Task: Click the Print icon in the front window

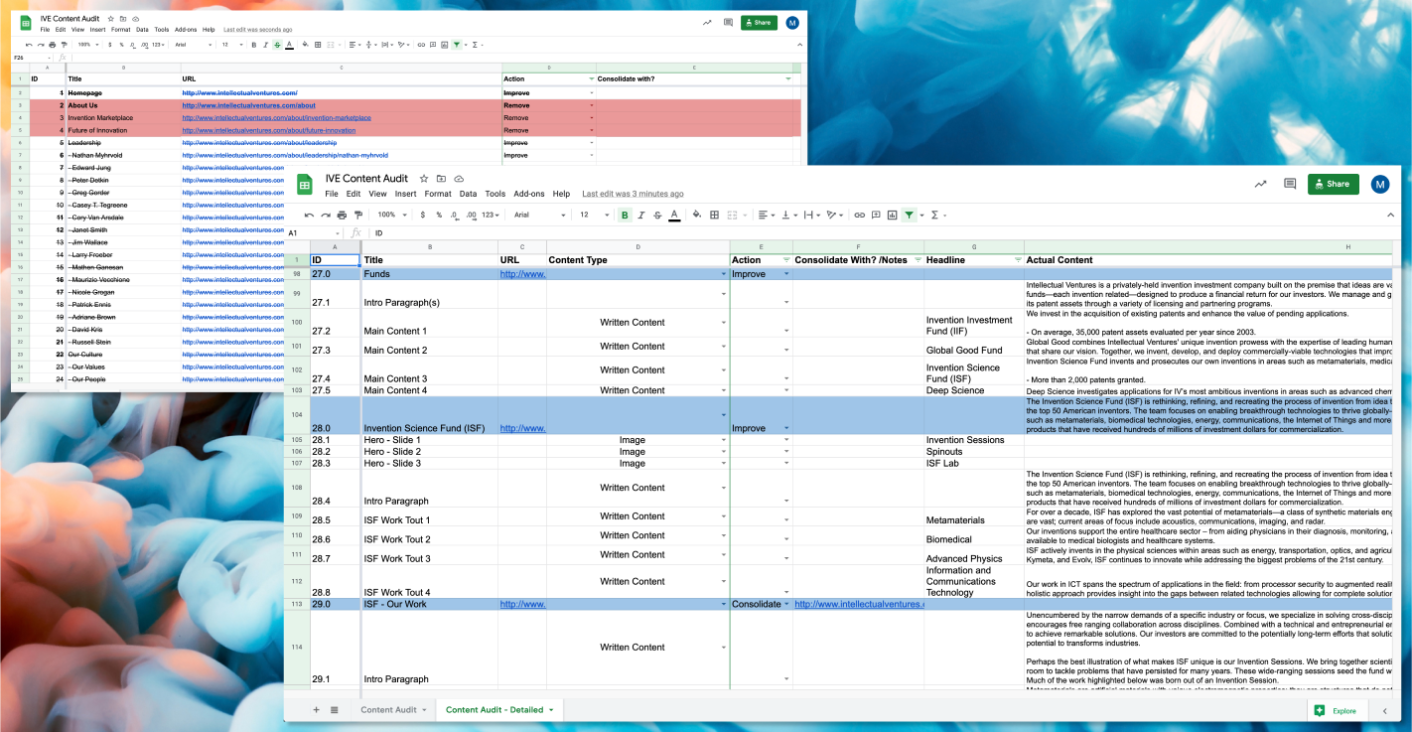Action: point(342,215)
